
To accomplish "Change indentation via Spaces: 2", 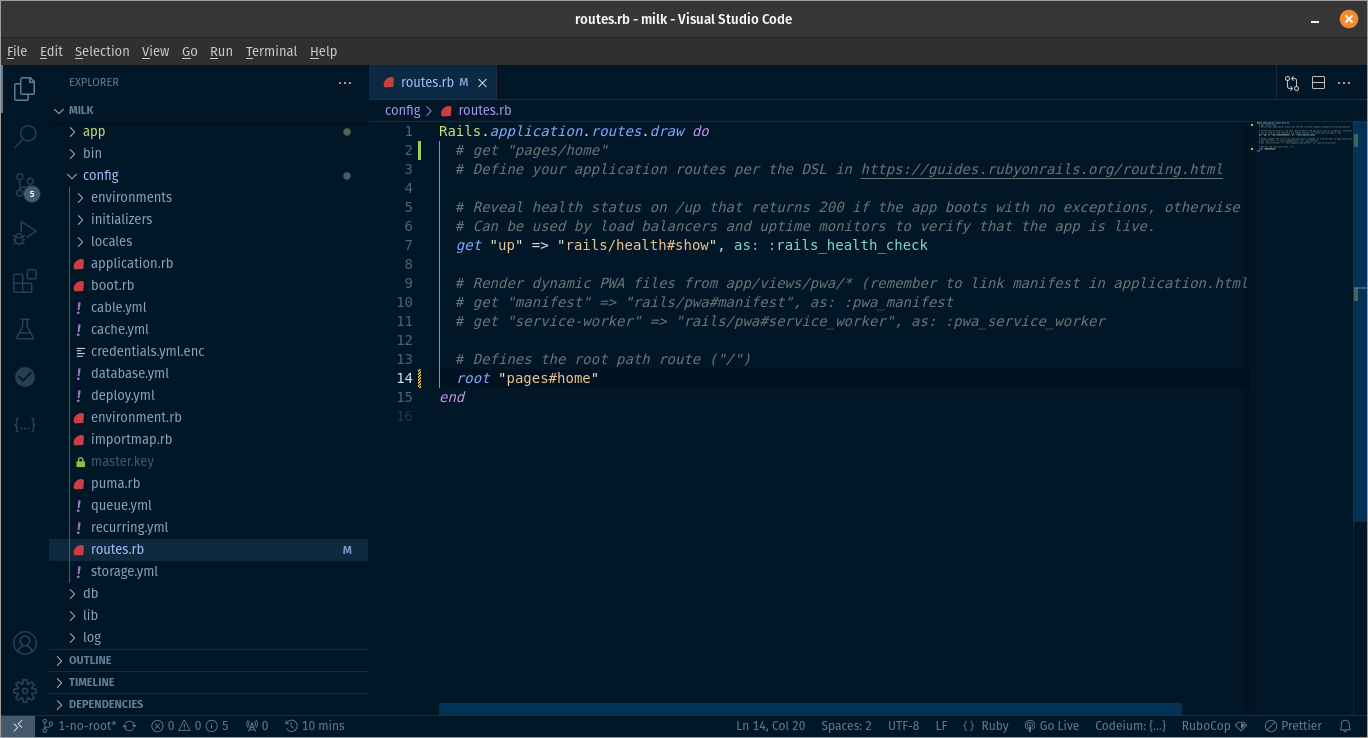I will [846, 726].
